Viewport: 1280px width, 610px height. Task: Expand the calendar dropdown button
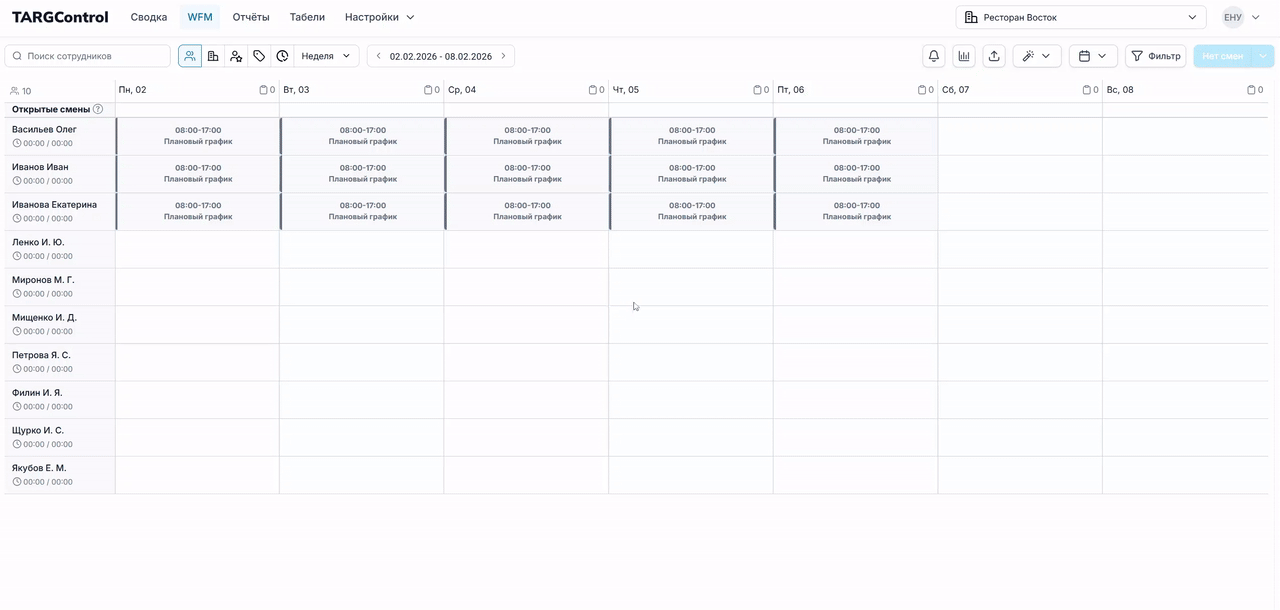pyautogui.click(x=1092, y=56)
